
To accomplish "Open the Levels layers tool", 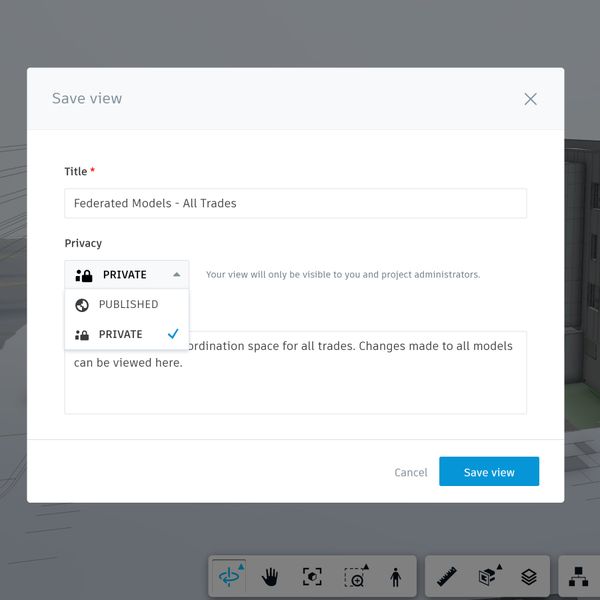I will [x=529, y=577].
